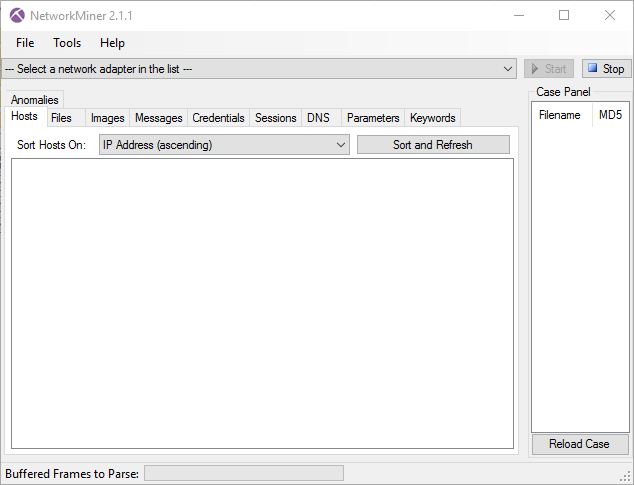Switch to the Images tab
The width and height of the screenshot is (634, 485).
[107, 118]
